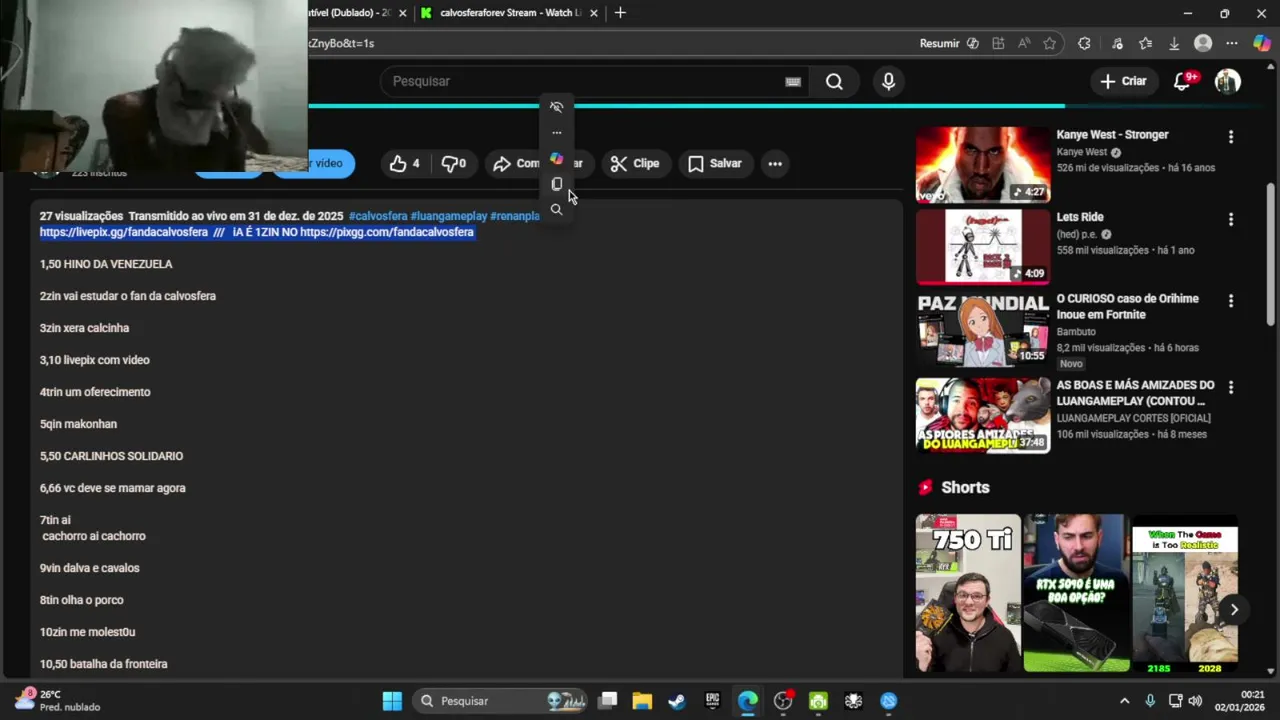The image size is (1280, 720).
Task: Open the Copilot ask icon in the address bar
Action: tap(973, 43)
